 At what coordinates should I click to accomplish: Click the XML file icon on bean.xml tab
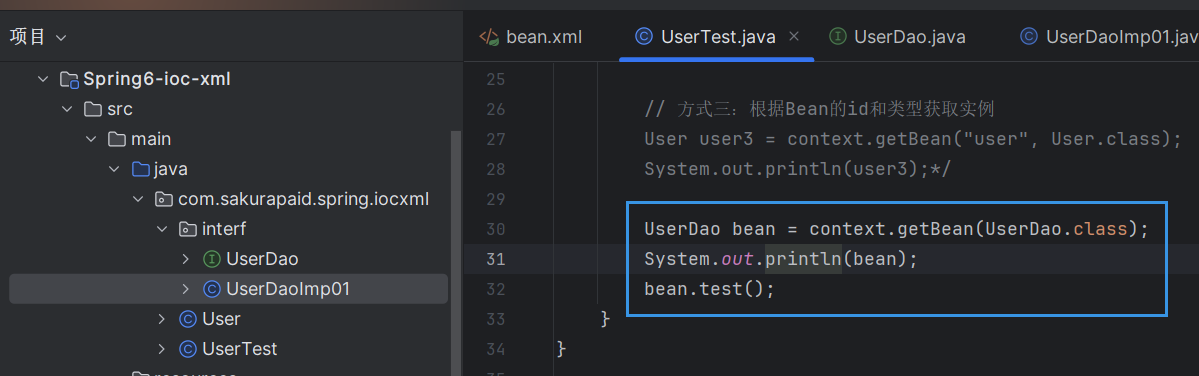pyautogui.click(x=489, y=37)
